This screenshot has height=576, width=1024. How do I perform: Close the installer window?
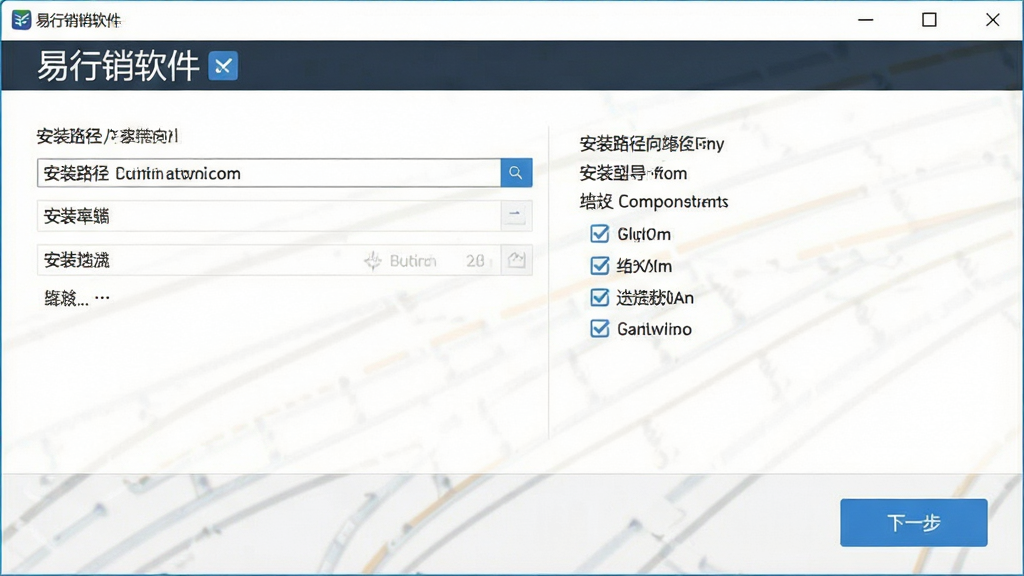[x=993, y=20]
